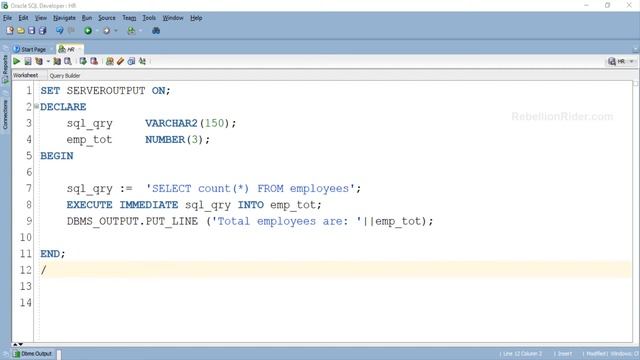Close the HR worksheet tab
The width and height of the screenshot is (640, 360).
(x=80, y=49)
